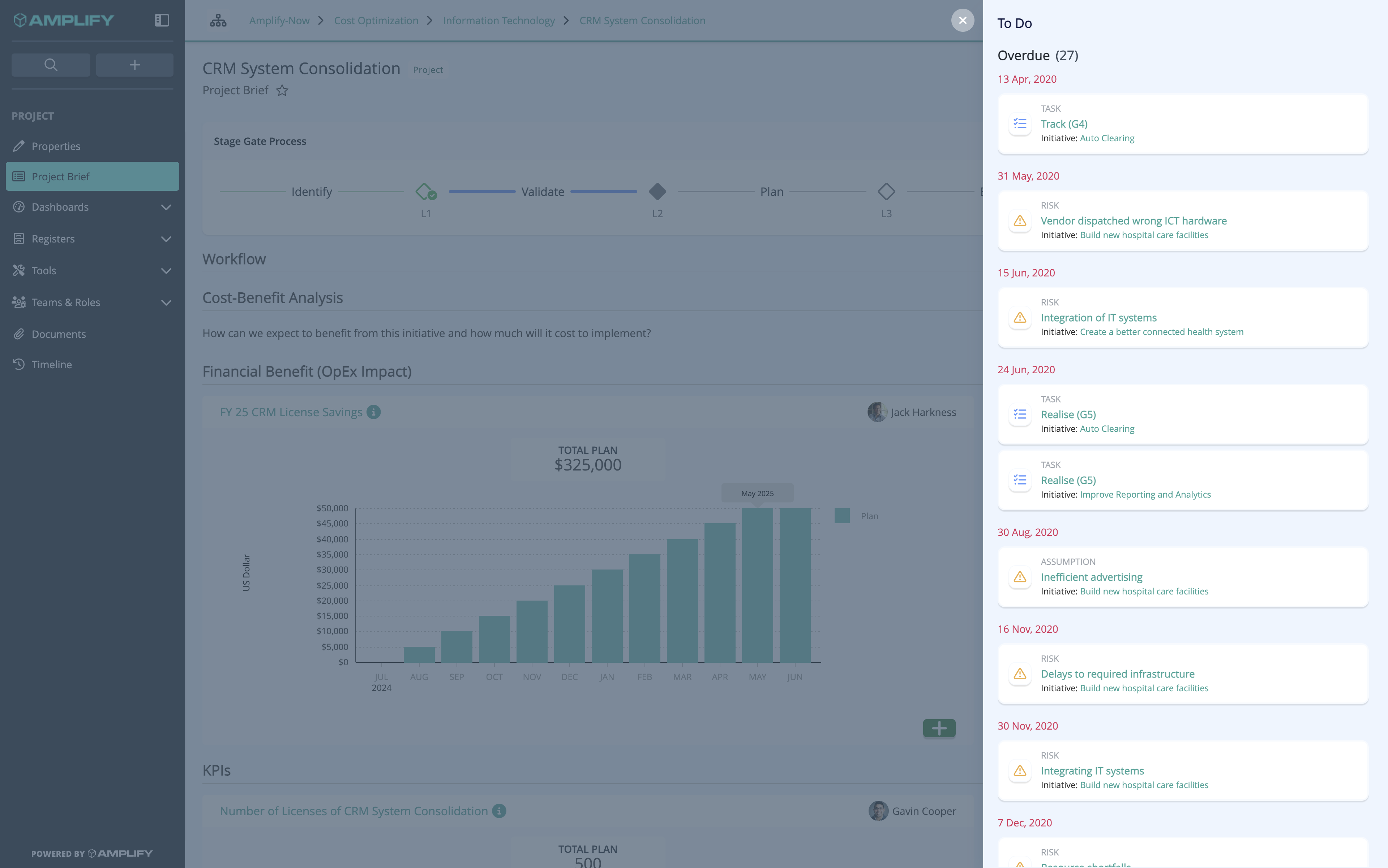This screenshot has height=868, width=1388.
Task: Click Tools icon in sidebar
Action: (19, 270)
